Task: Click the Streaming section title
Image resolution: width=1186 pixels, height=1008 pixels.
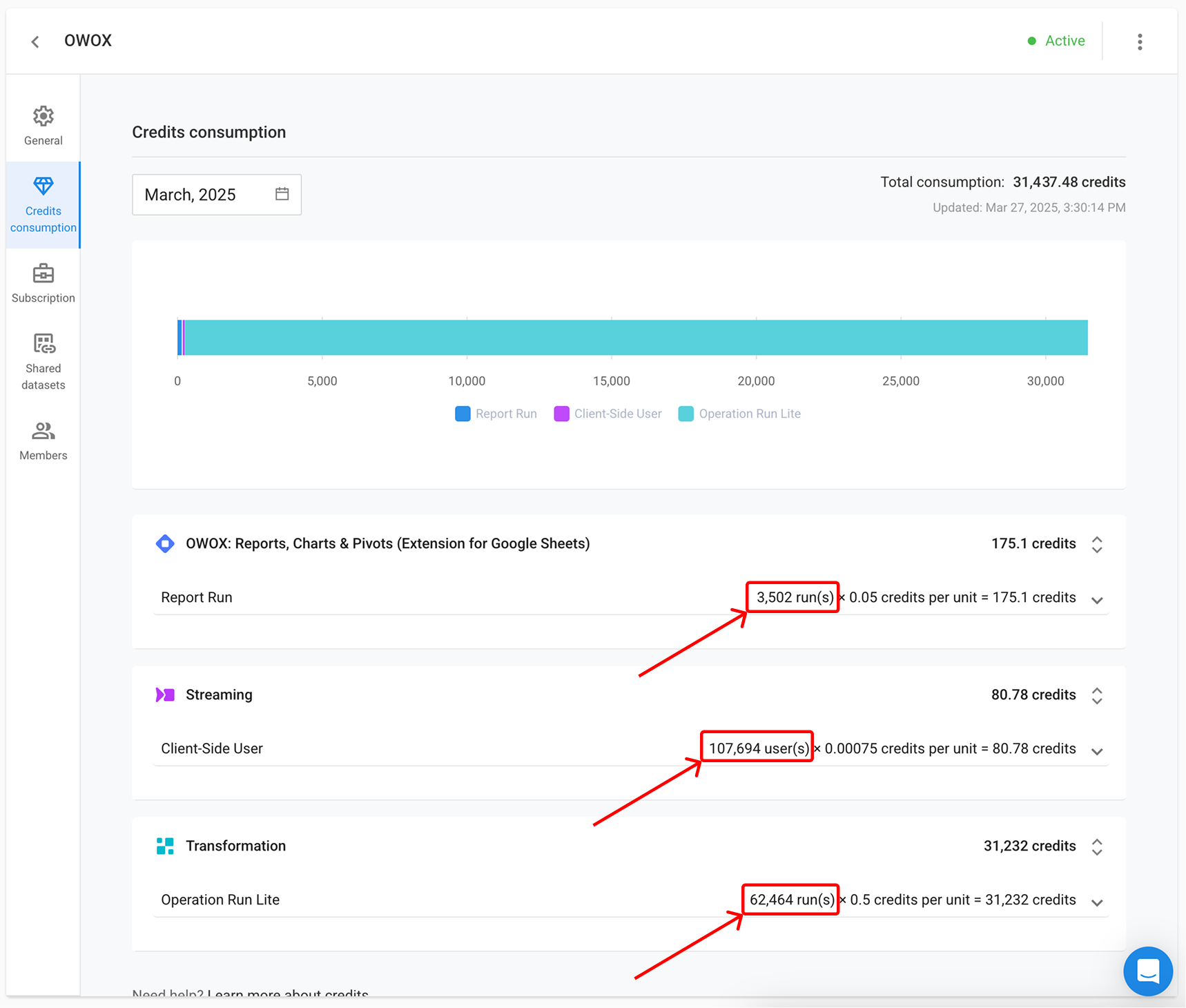Action: point(219,695)
